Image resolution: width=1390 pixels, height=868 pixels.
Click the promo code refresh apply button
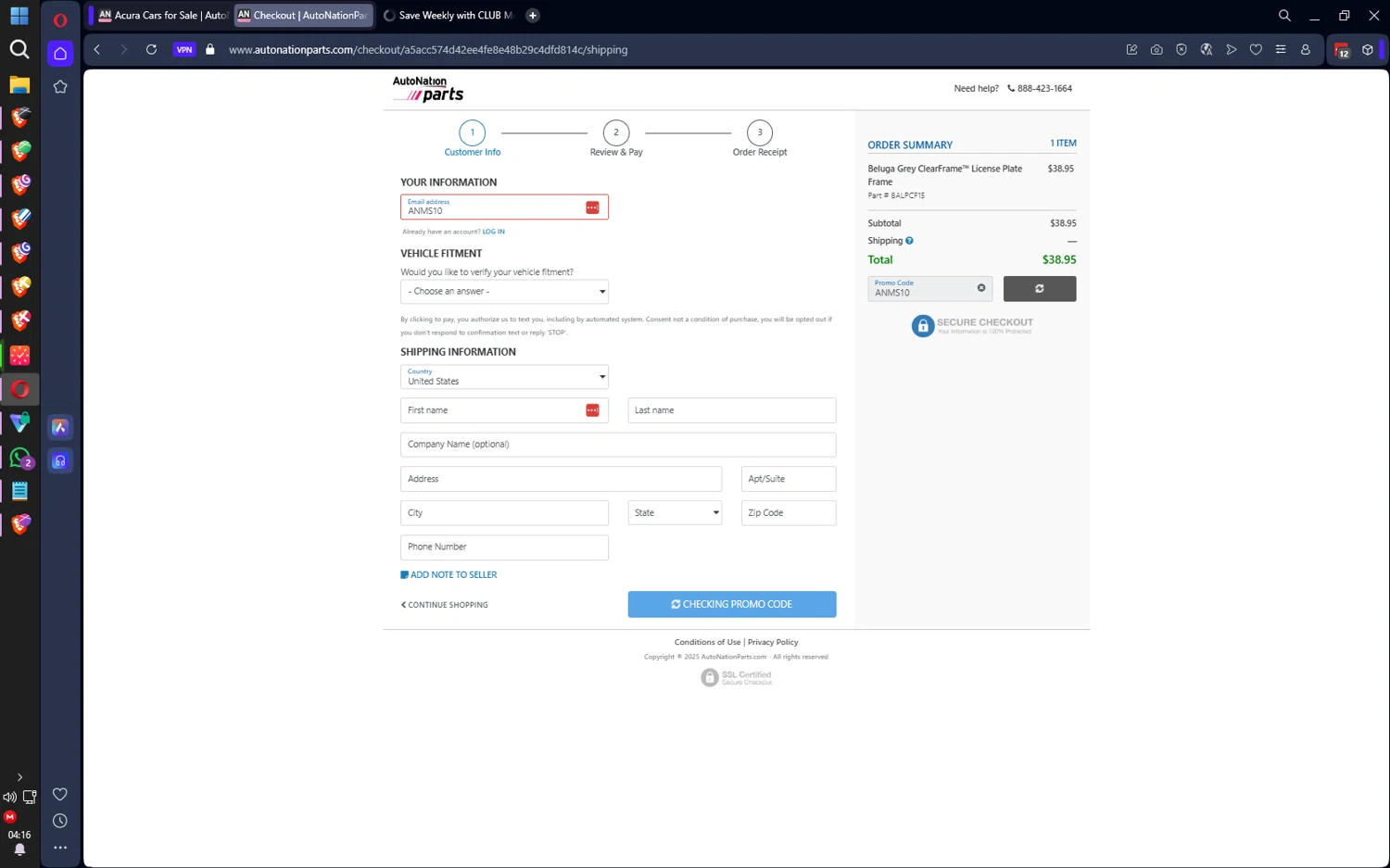pos(1040,289)
